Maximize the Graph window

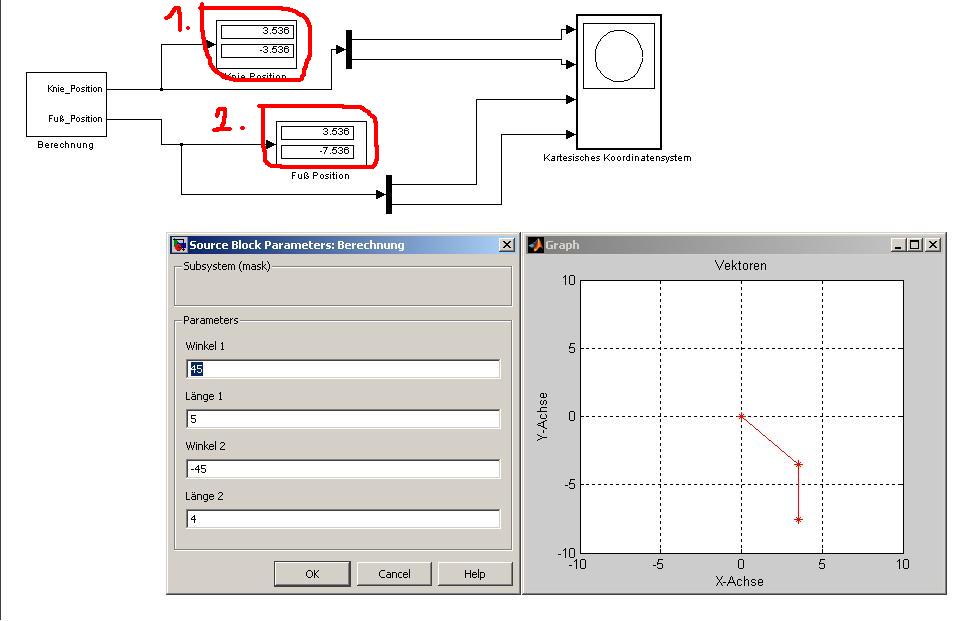[x=915, y=245]
